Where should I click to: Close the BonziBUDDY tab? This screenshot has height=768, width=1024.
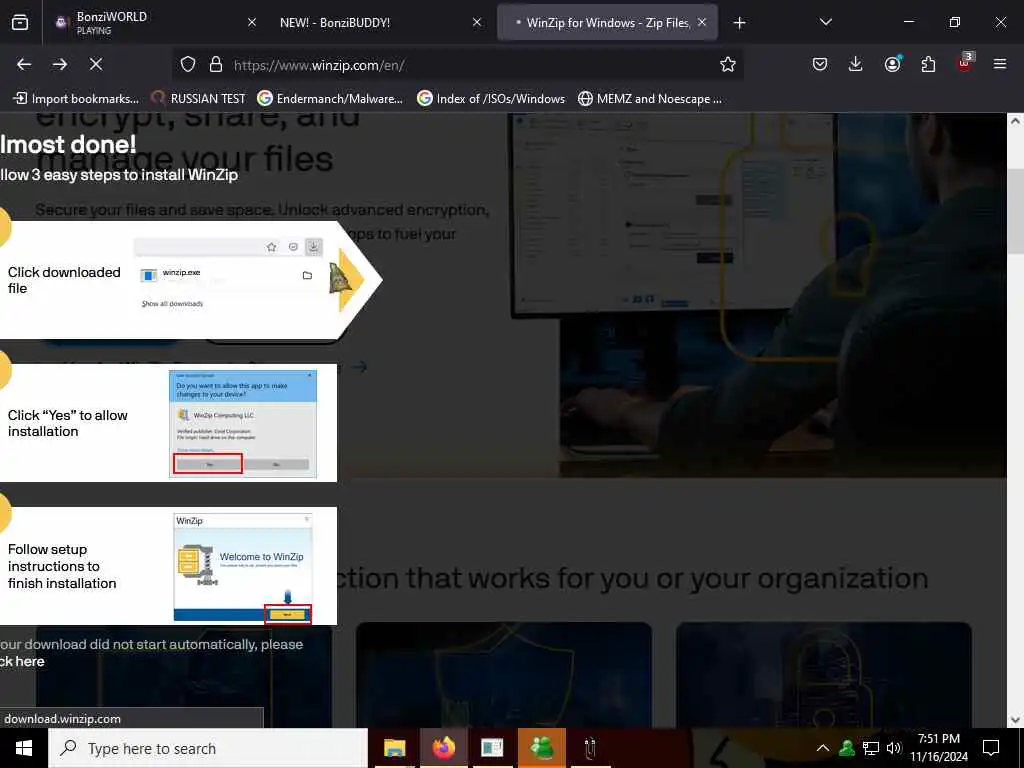[477, 23]
